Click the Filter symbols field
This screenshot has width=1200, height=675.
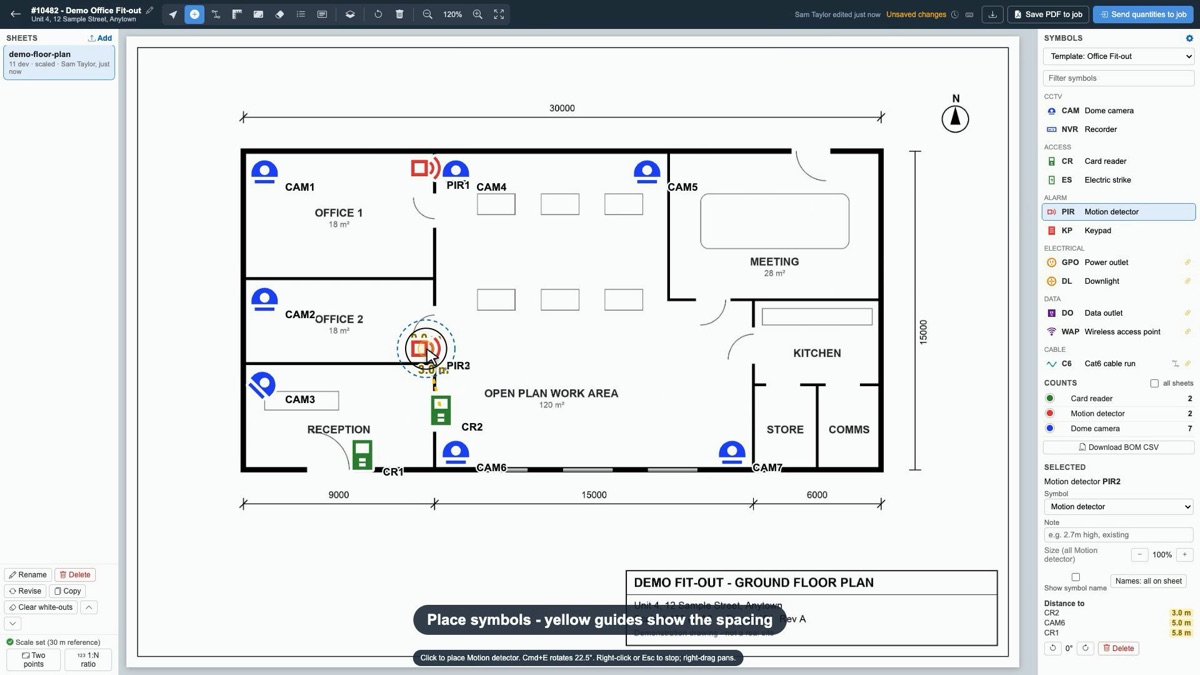tap(1119, 78)
